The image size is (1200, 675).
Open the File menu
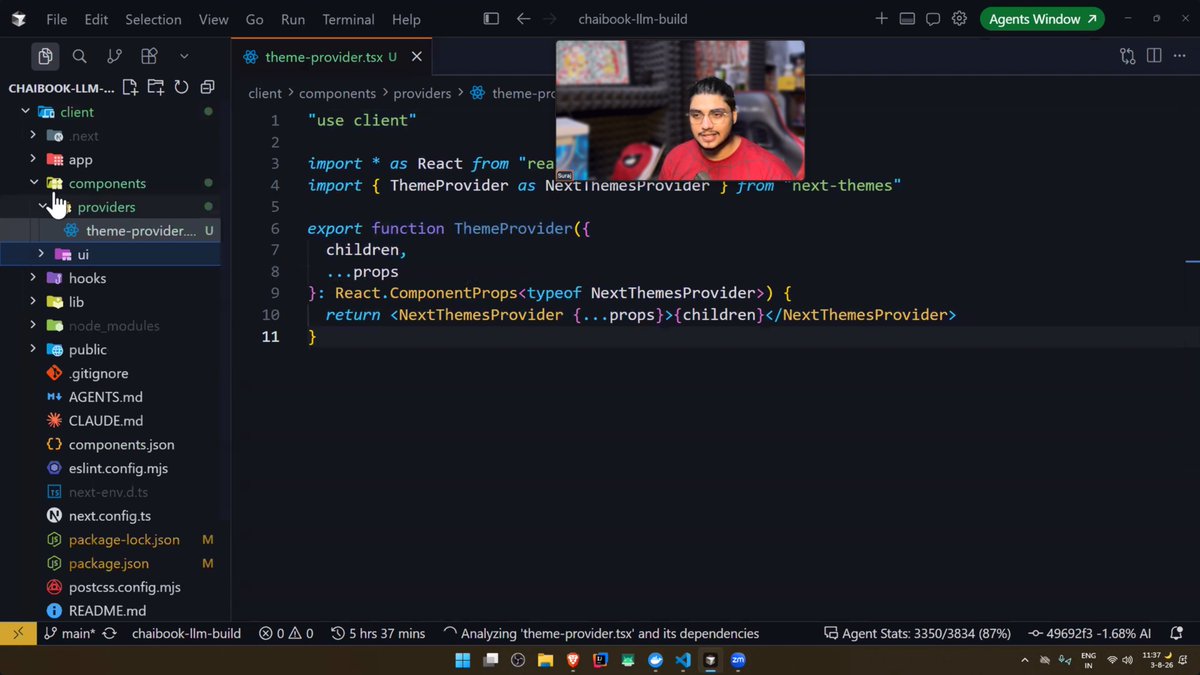tap(57, 19)
